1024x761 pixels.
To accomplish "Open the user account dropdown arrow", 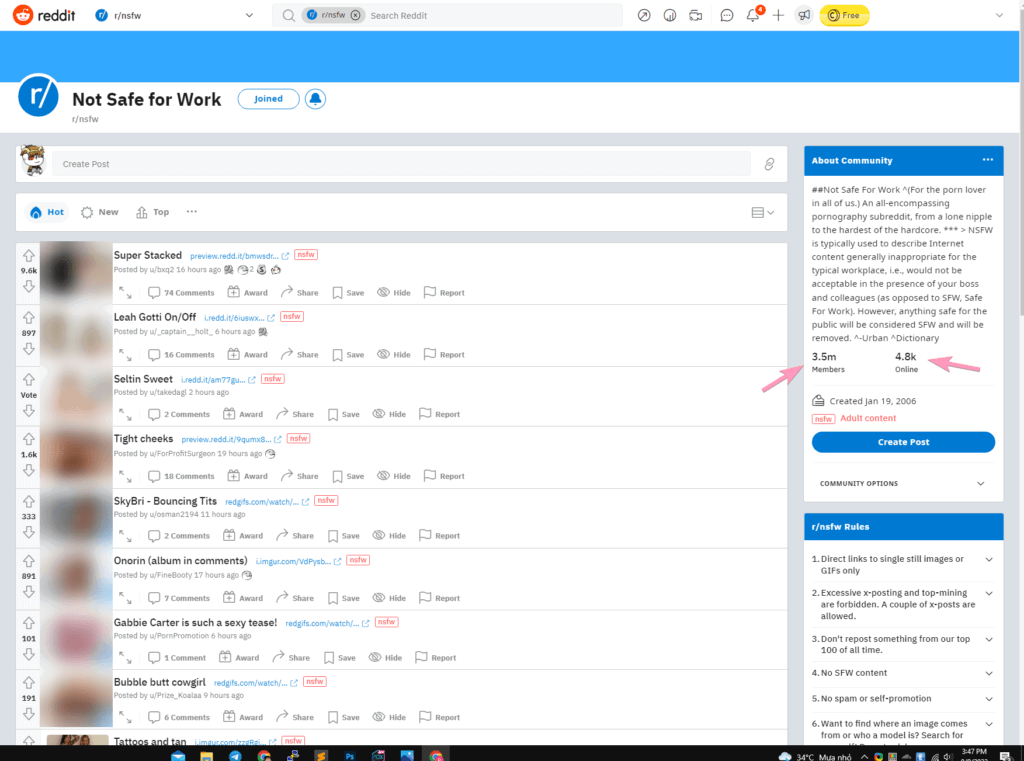I will (999, 15).
